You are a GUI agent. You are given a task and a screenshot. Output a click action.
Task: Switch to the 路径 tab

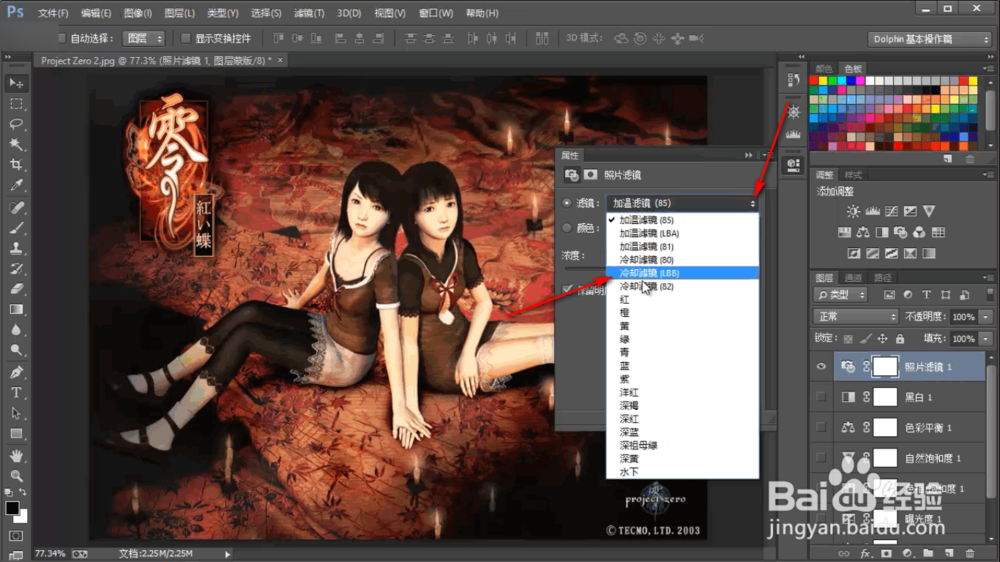883,277
